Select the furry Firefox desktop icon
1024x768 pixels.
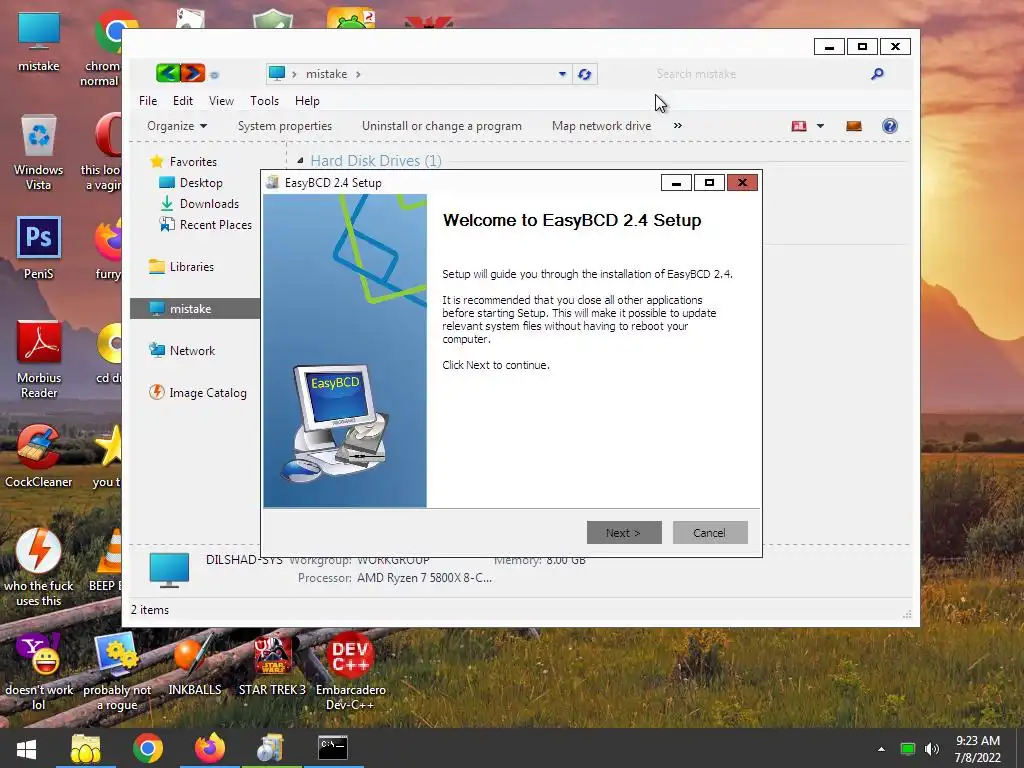tap(108, 248)
